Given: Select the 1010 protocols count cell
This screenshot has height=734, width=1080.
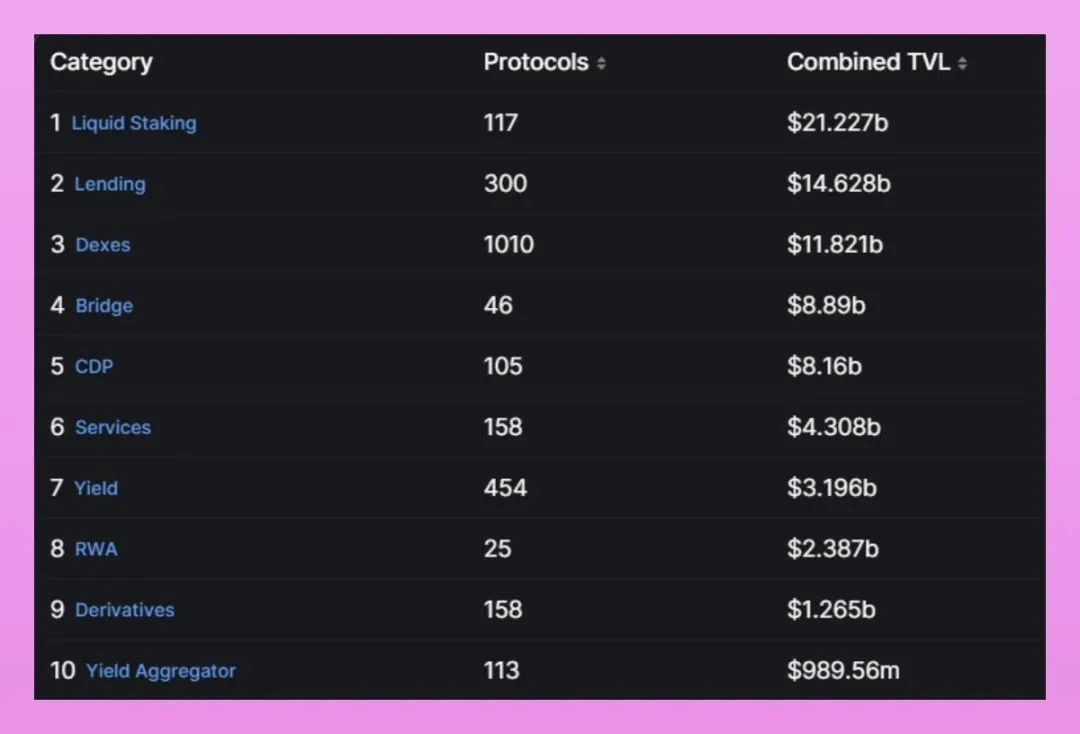Looking at the screenshot, I should click(x=509, y=245).
